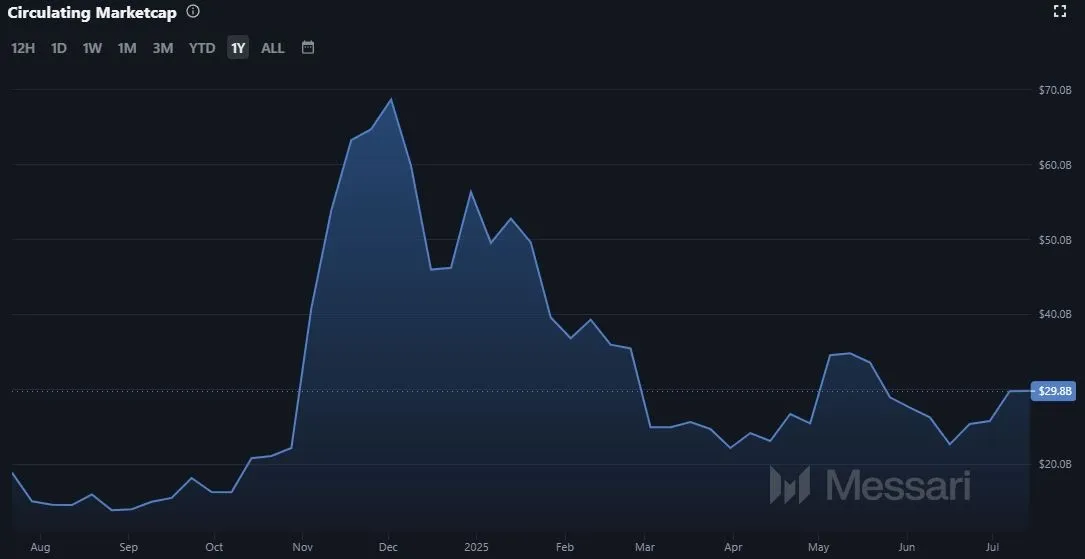Image resolution: width=1085 pixels, height=559 pixels.
Task: Select the 1Y time range
Action: pos(238,48)
